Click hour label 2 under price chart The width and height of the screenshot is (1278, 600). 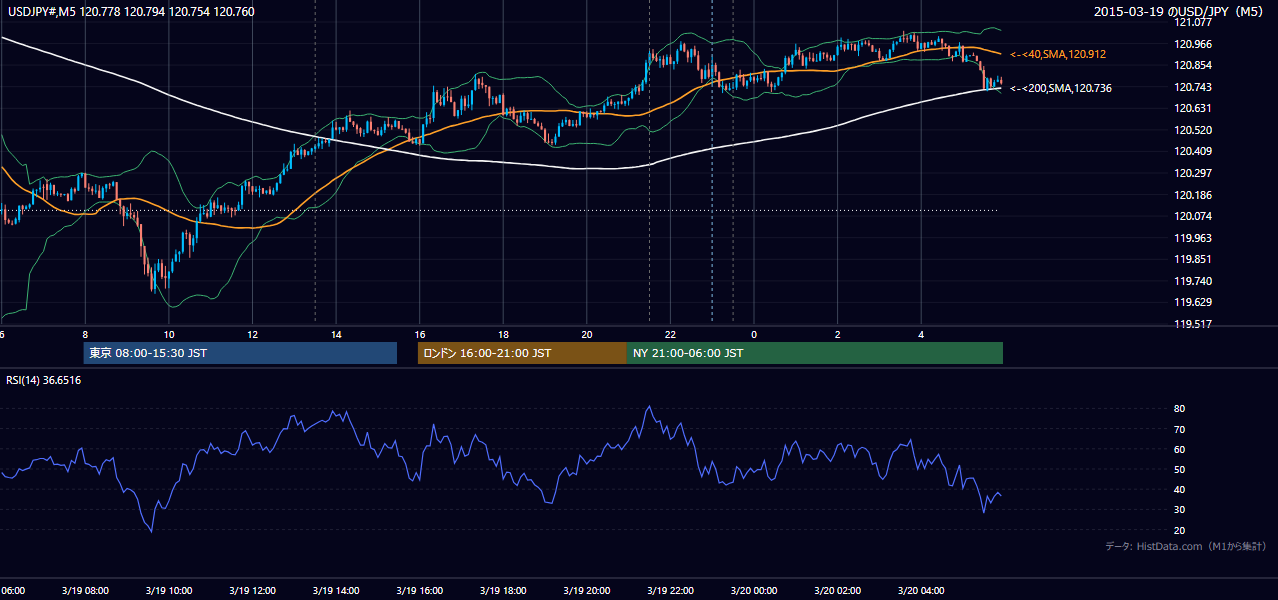tap(838, 335)
